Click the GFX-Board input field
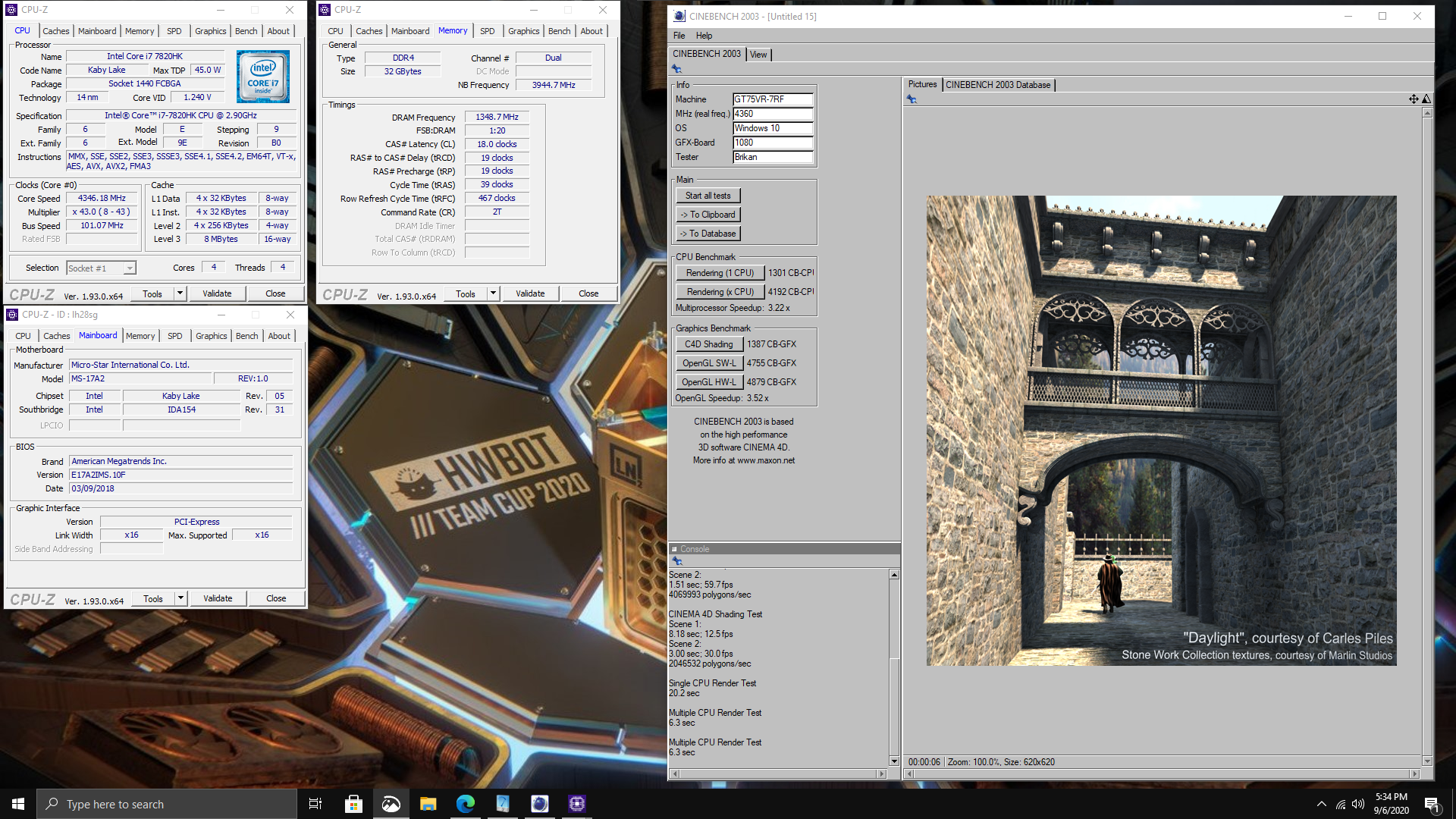This screenshot has width=1456, height=819. (773, 143)
